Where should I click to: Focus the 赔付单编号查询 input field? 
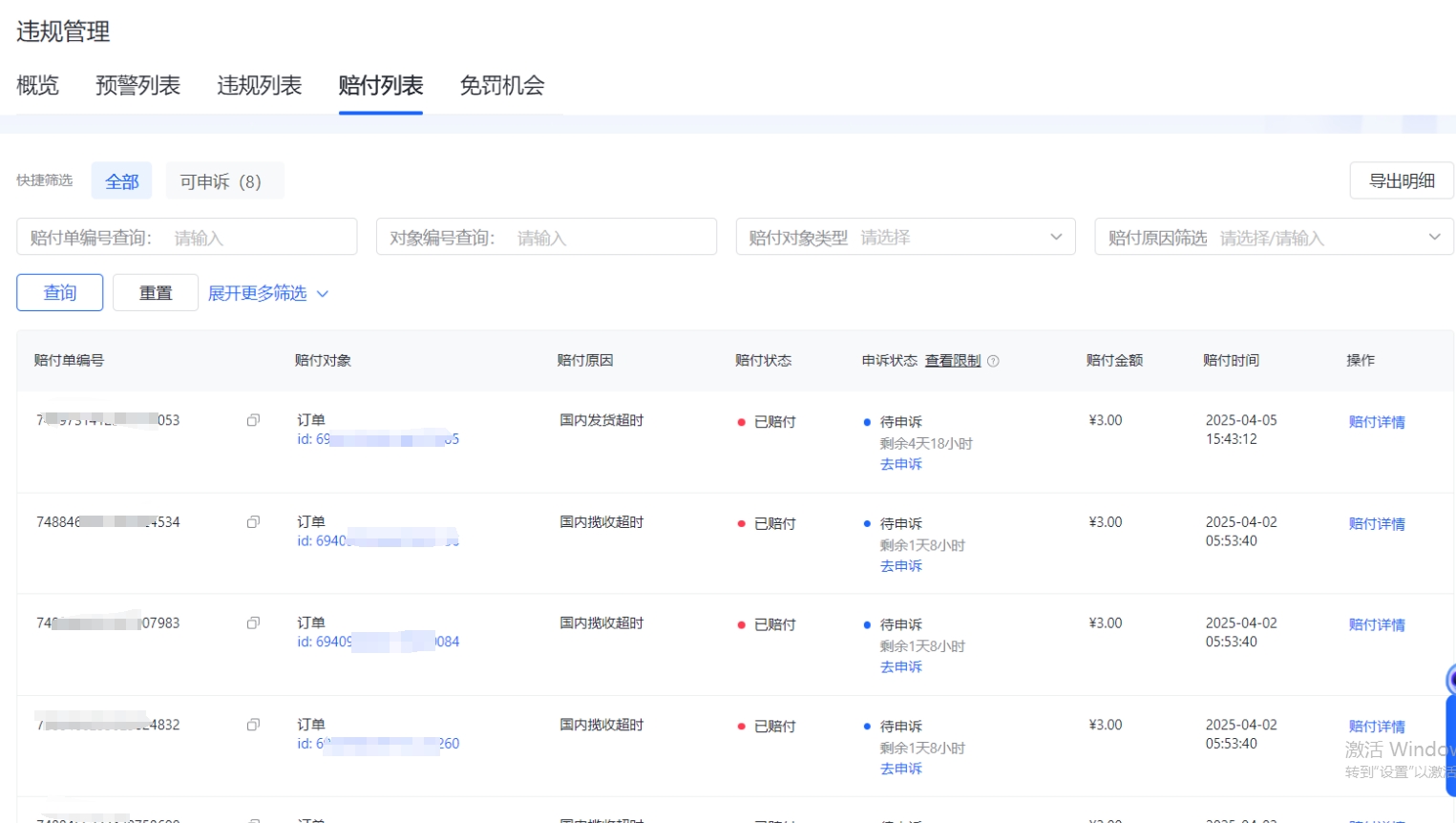click(258, 238)
